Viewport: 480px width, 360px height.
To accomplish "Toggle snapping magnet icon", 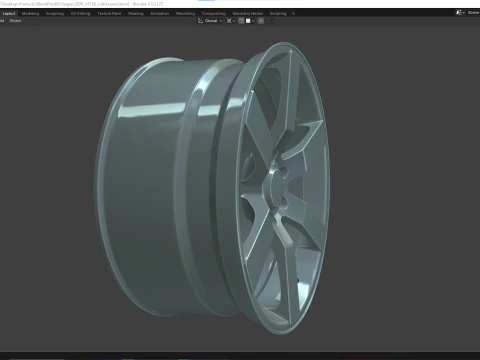I will 241,21.
